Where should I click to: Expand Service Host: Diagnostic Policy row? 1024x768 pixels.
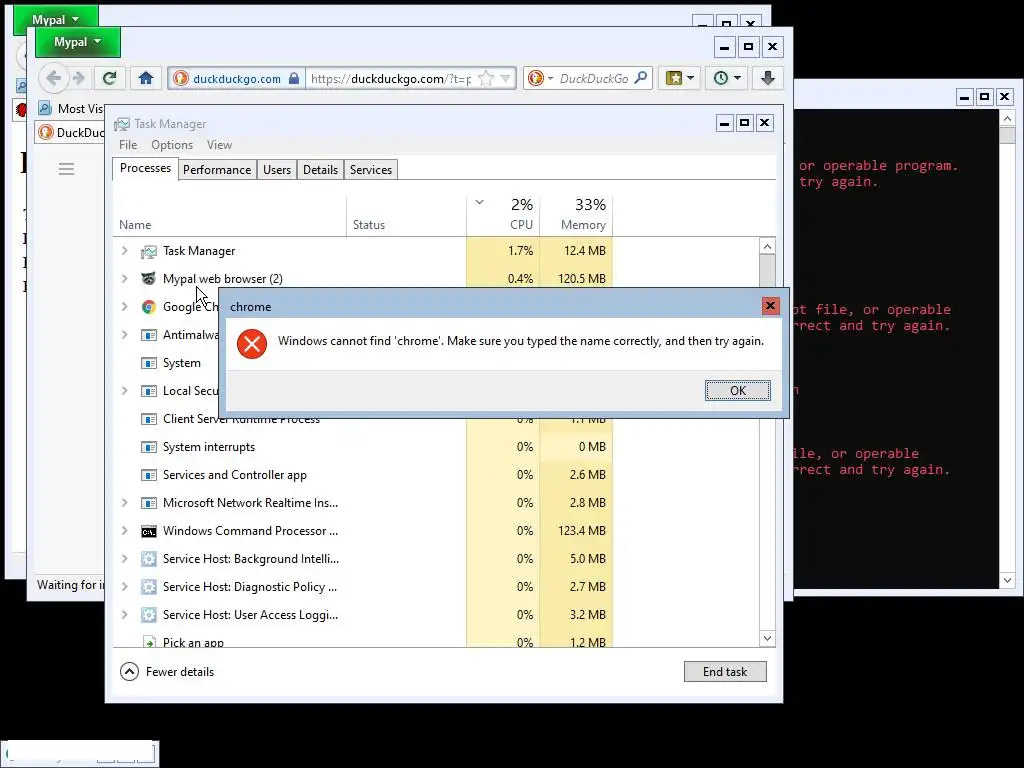[124, 586]
